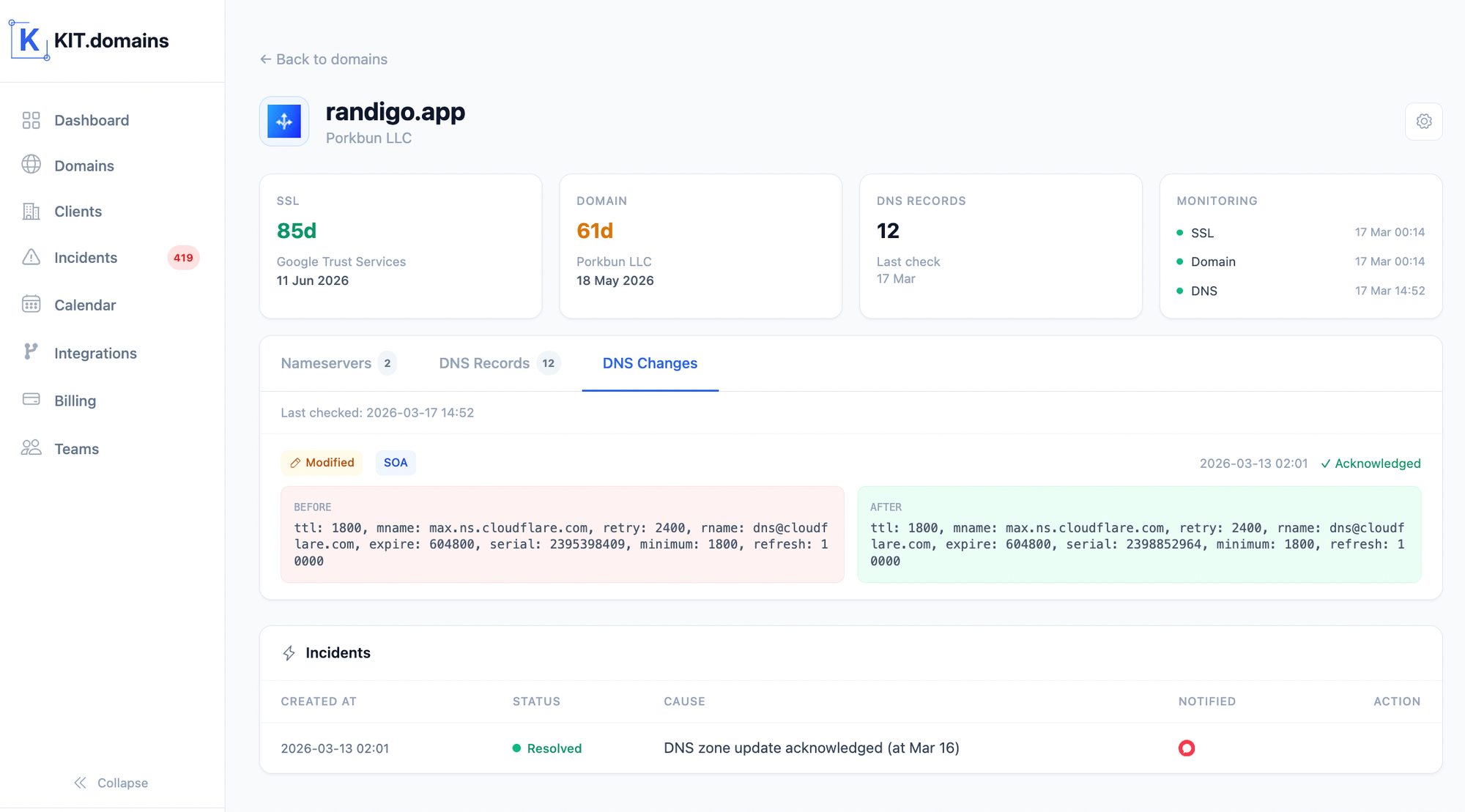View Incidents with the warning icon

click(31, 258)
